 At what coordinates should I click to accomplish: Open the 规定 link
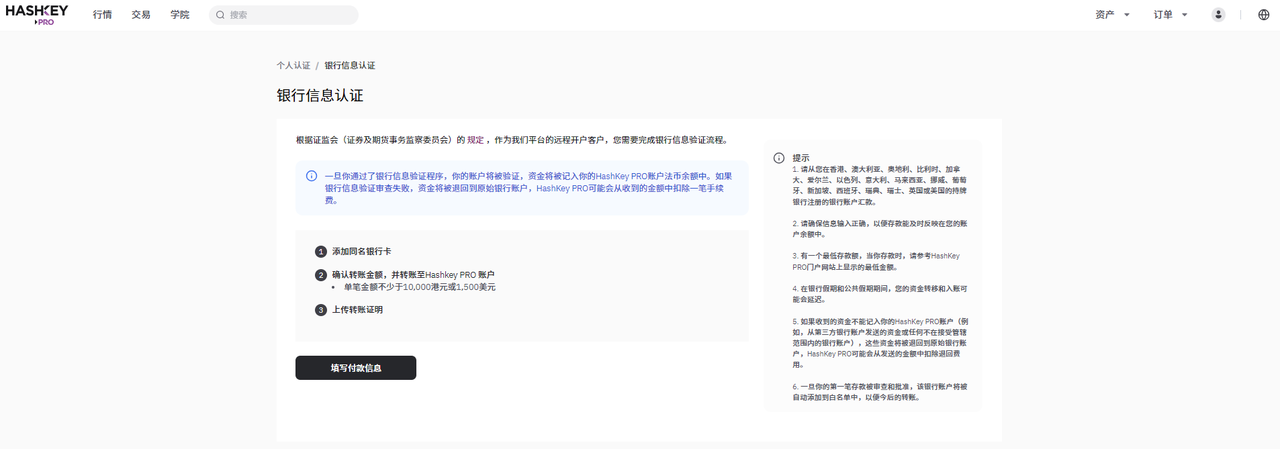pos(476,140)
